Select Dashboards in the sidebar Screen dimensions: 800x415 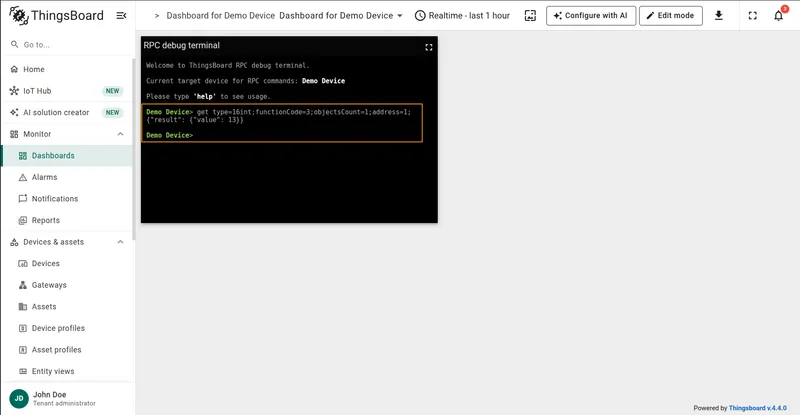click(x=67, y=156)
